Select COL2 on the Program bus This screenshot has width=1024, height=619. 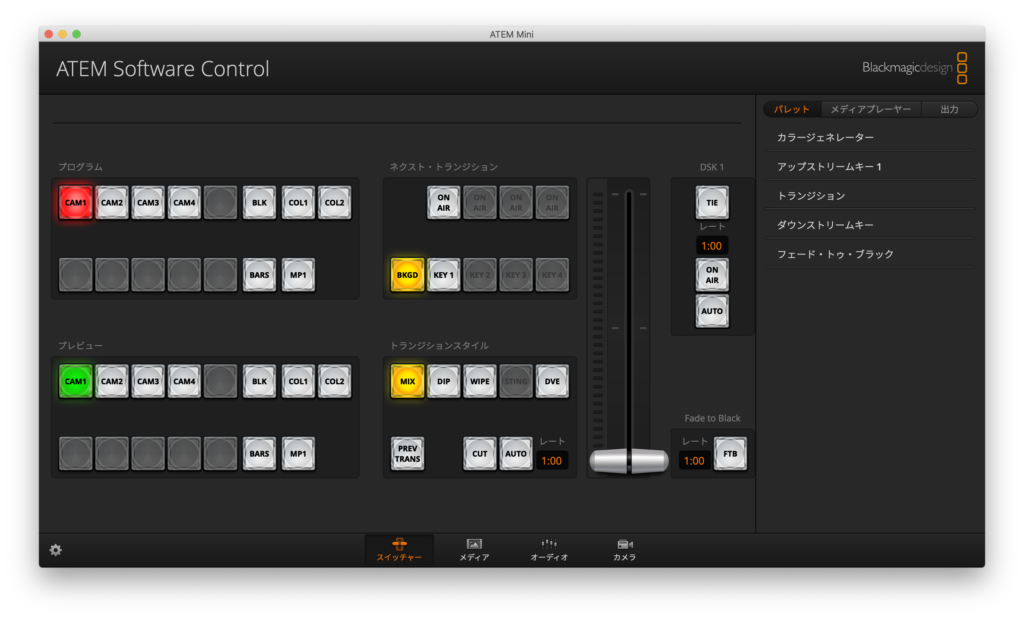coord(334,202)
